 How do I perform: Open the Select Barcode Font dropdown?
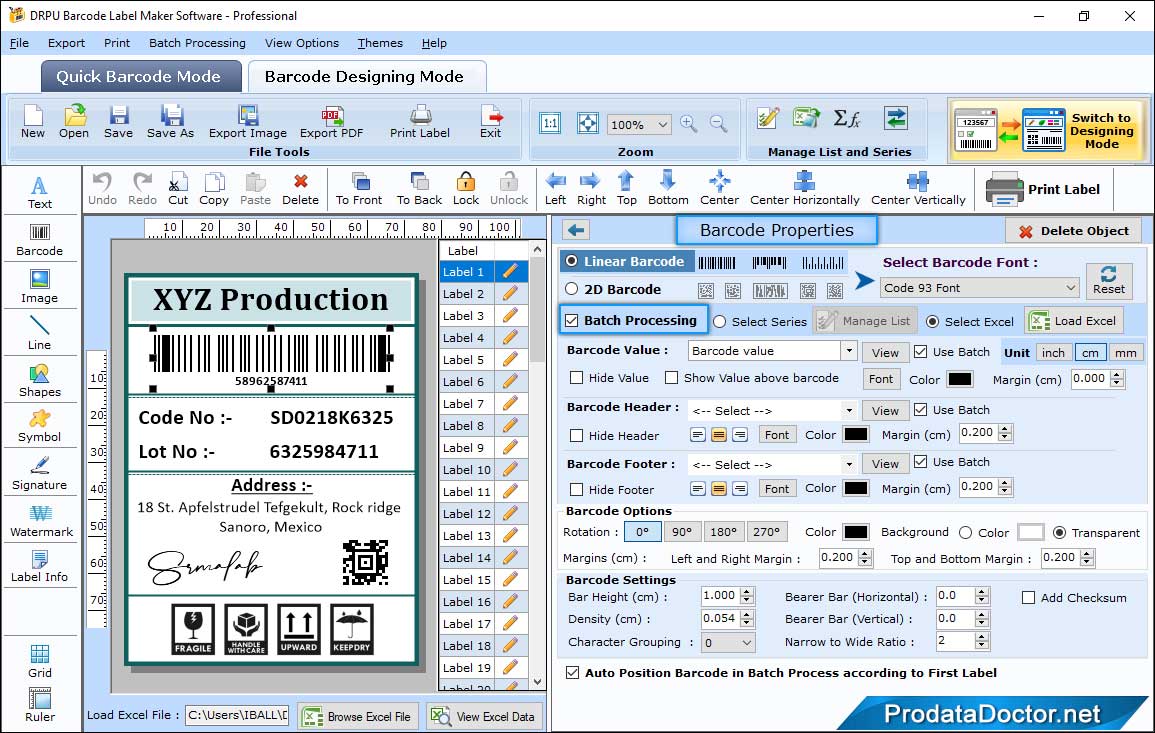click(980, 288)
